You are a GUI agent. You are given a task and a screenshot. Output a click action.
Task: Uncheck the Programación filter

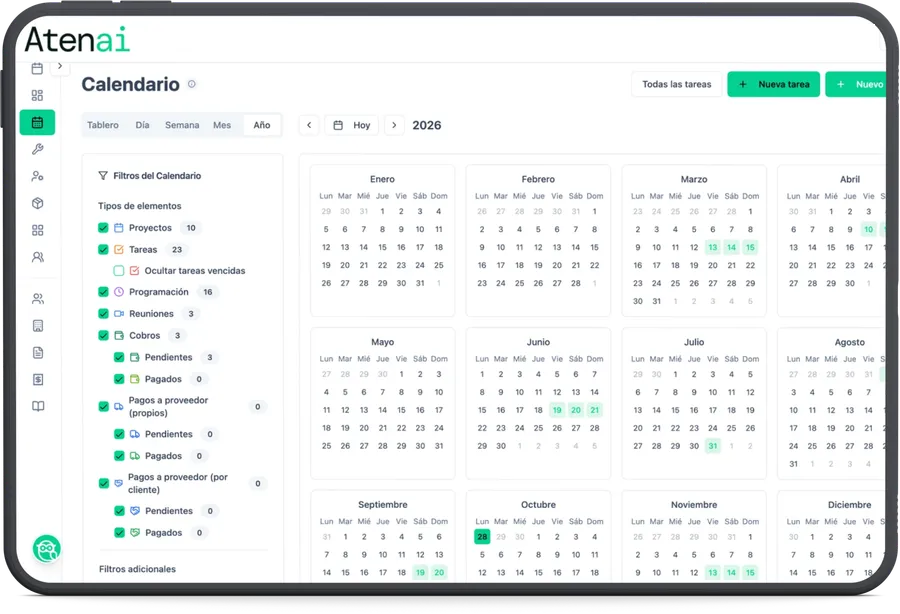pos(103,292)
